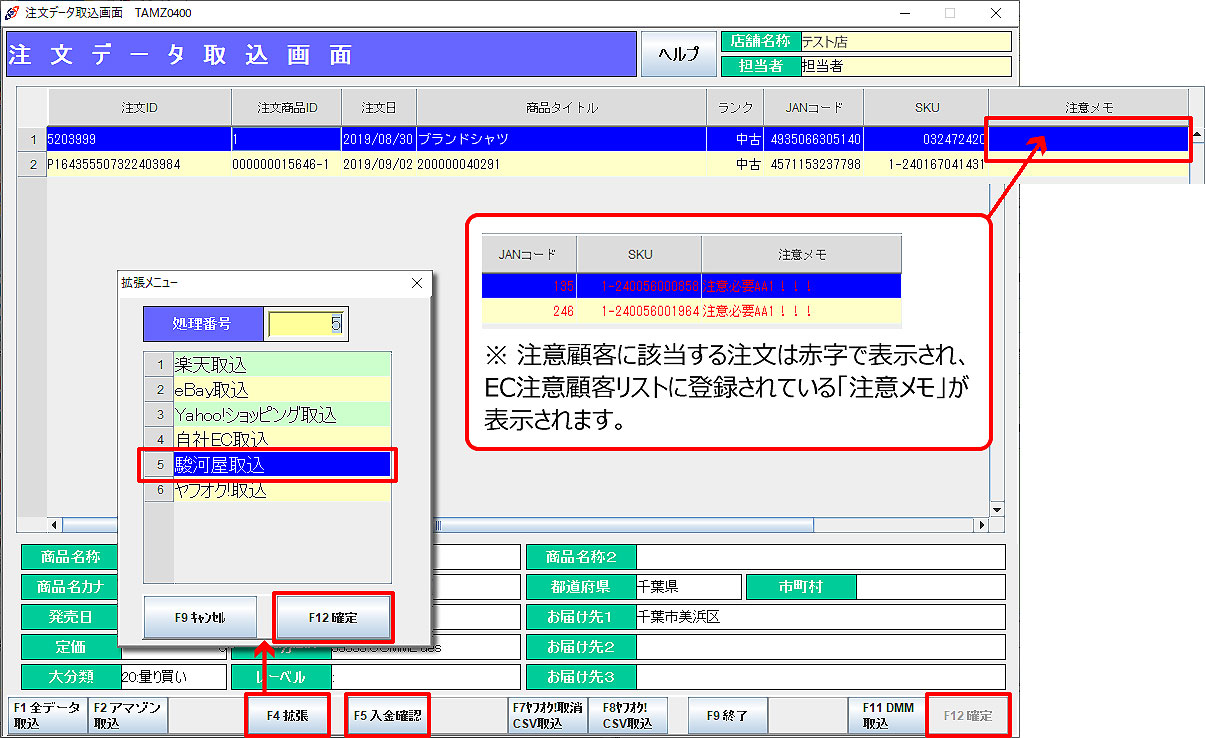Select 楽天取込 in the extension menu
This screenshot has width=1205, height=738.
[x=281, y=365]
